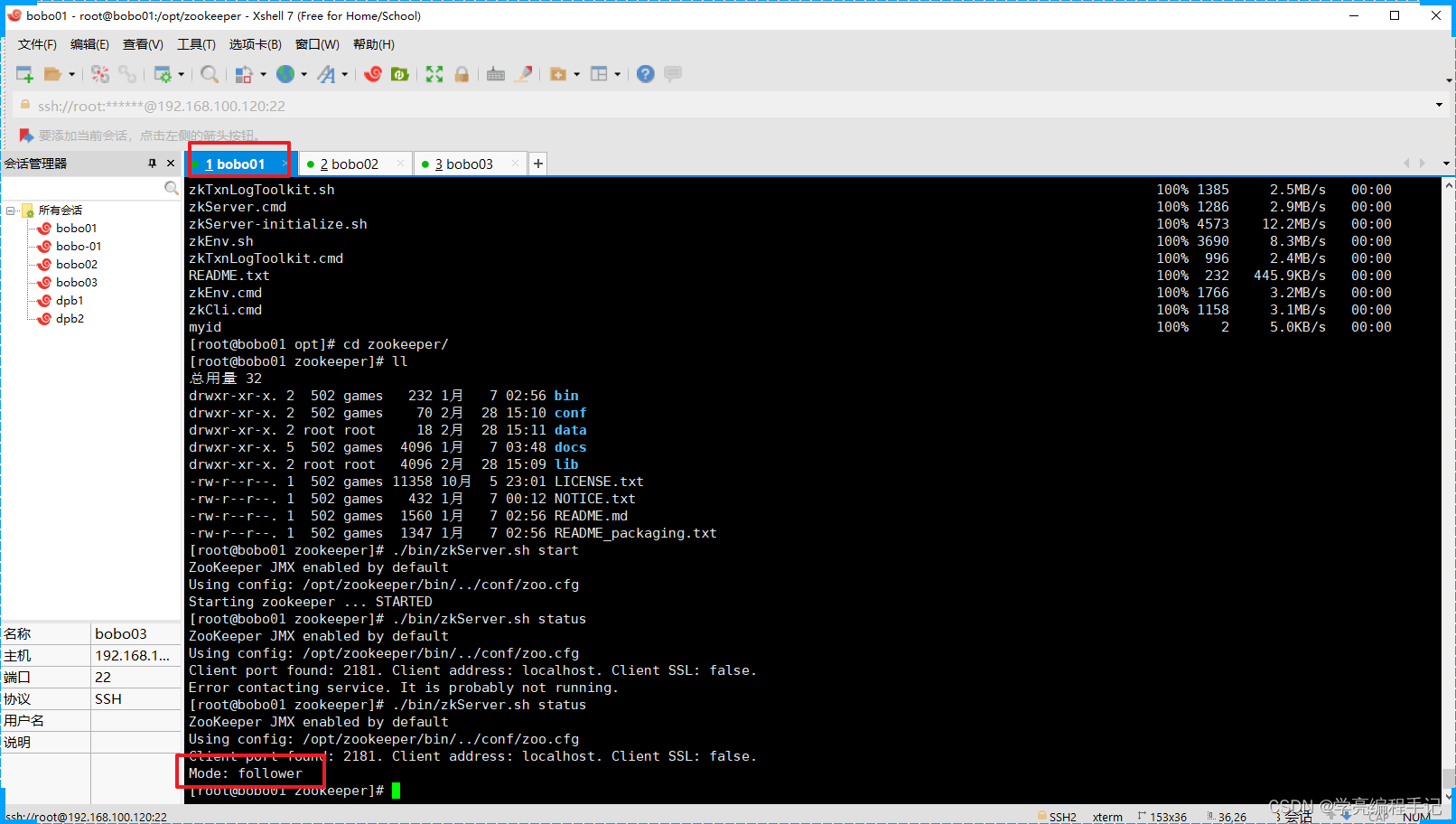Click the address bar ssh://root field
Viewport: 1456px width, 824px height.
pos(723,106)
